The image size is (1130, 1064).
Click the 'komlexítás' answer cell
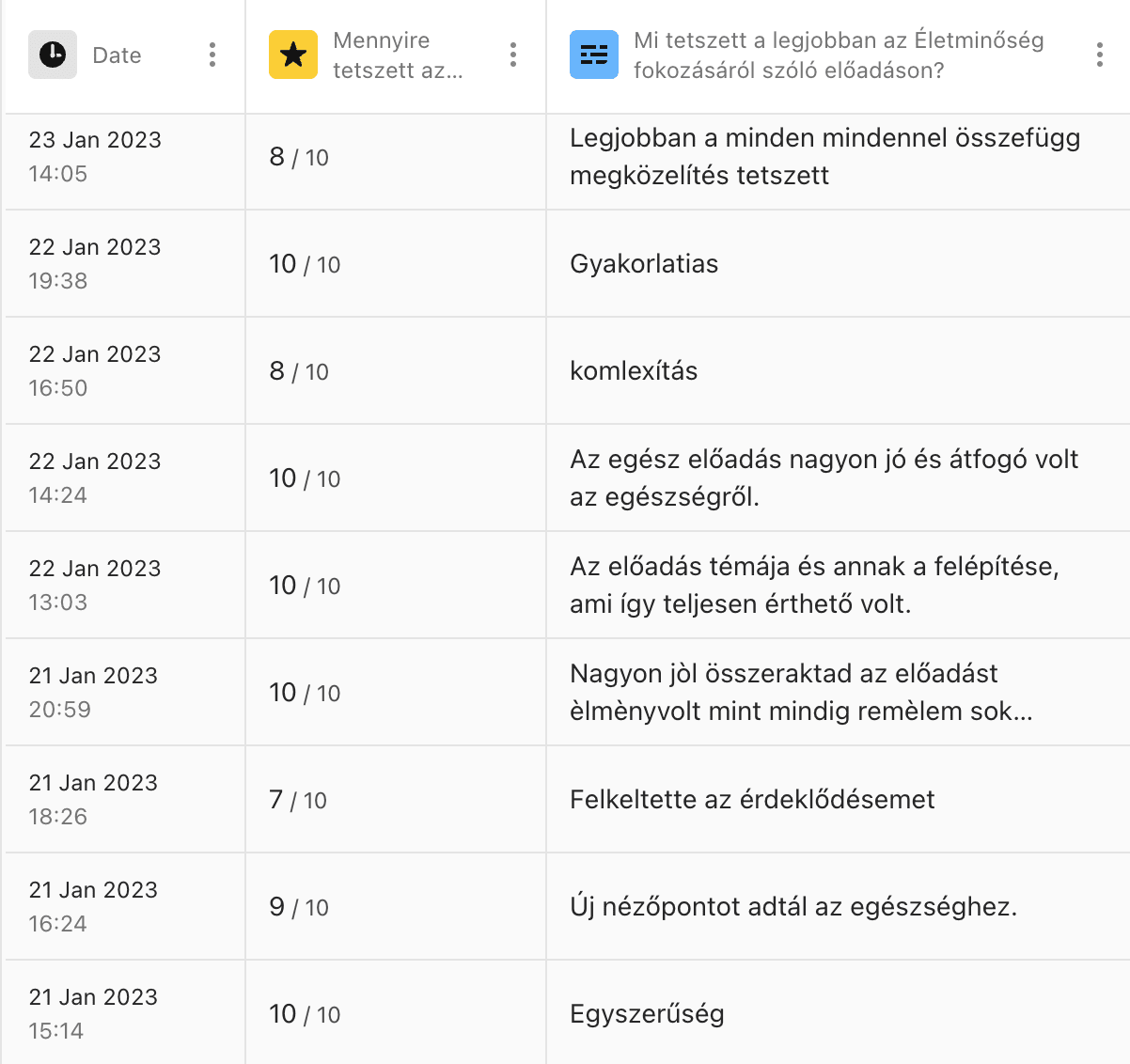[x=838, y=371]
